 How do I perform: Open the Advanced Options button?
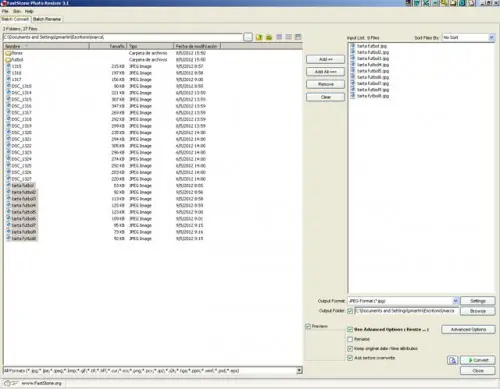tap(468, 330)
